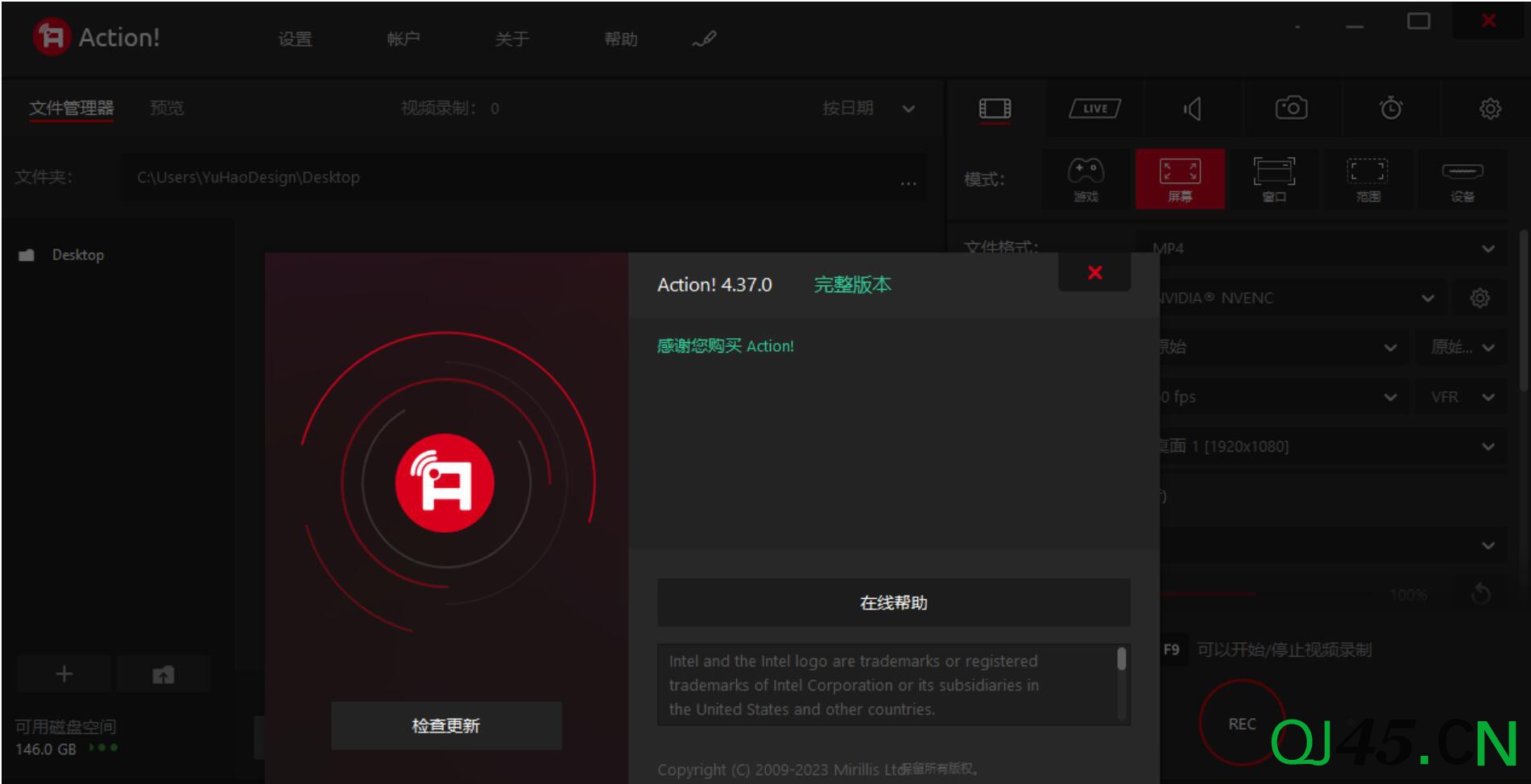Click the Intel trademark license text

pyautogui.click(x=854, y=685)
